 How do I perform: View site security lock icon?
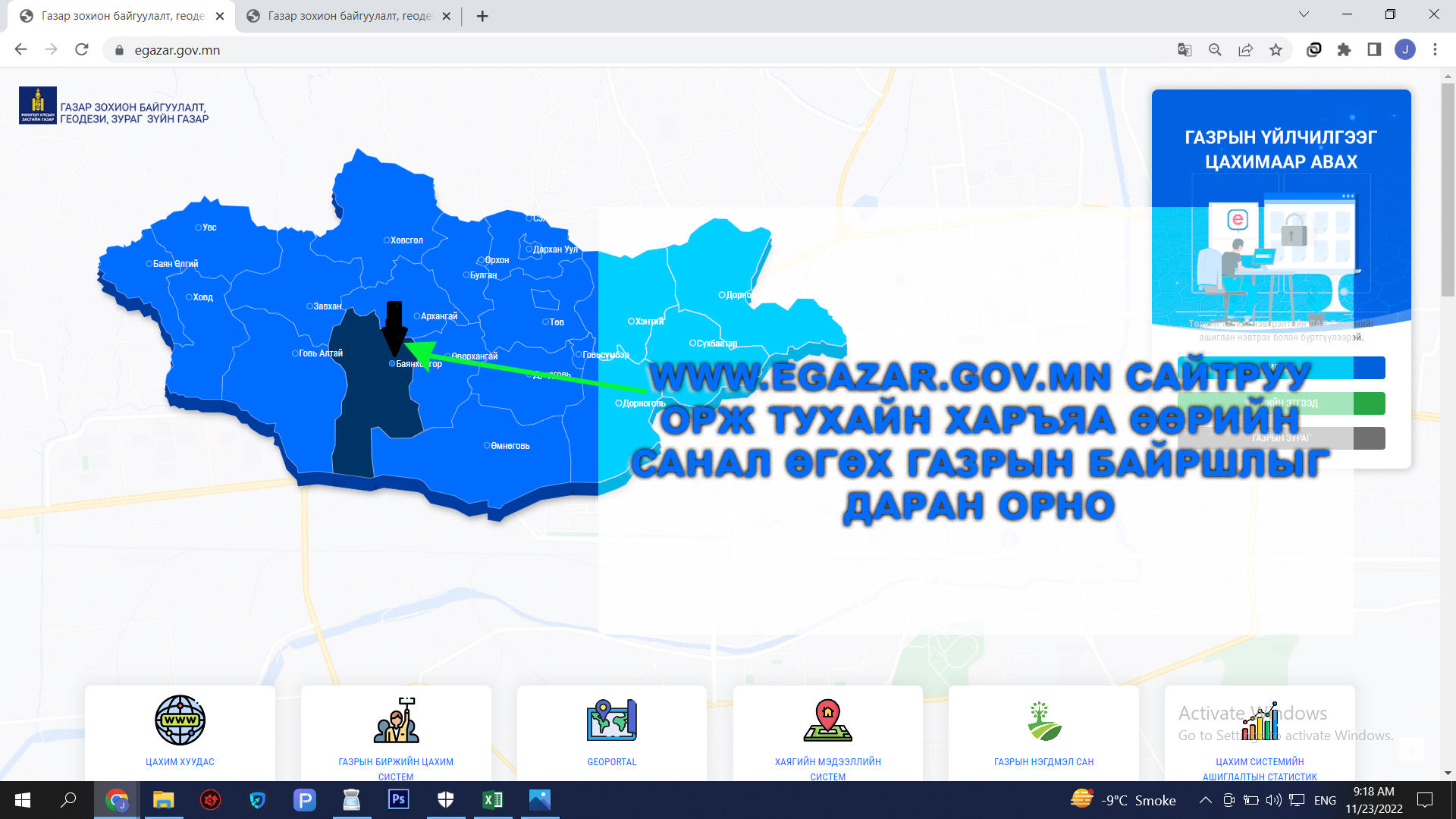click(x=118, y=50)
